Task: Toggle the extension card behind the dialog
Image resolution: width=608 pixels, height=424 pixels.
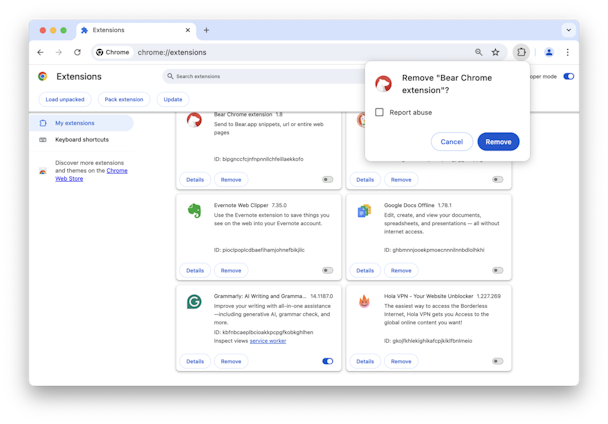Action: [x=497, y=180]
